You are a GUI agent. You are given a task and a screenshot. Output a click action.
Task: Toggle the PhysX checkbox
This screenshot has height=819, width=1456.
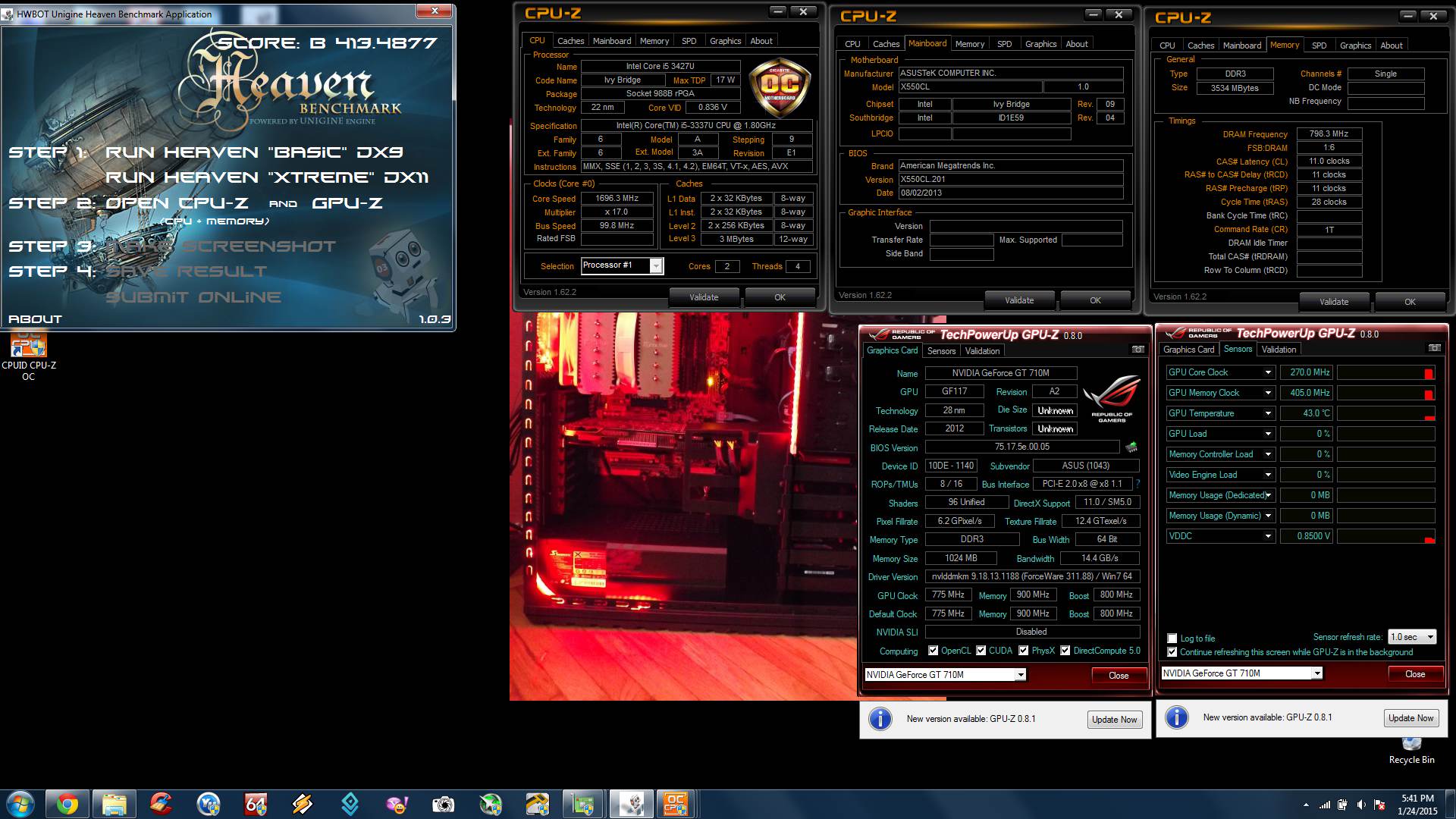1024,651
